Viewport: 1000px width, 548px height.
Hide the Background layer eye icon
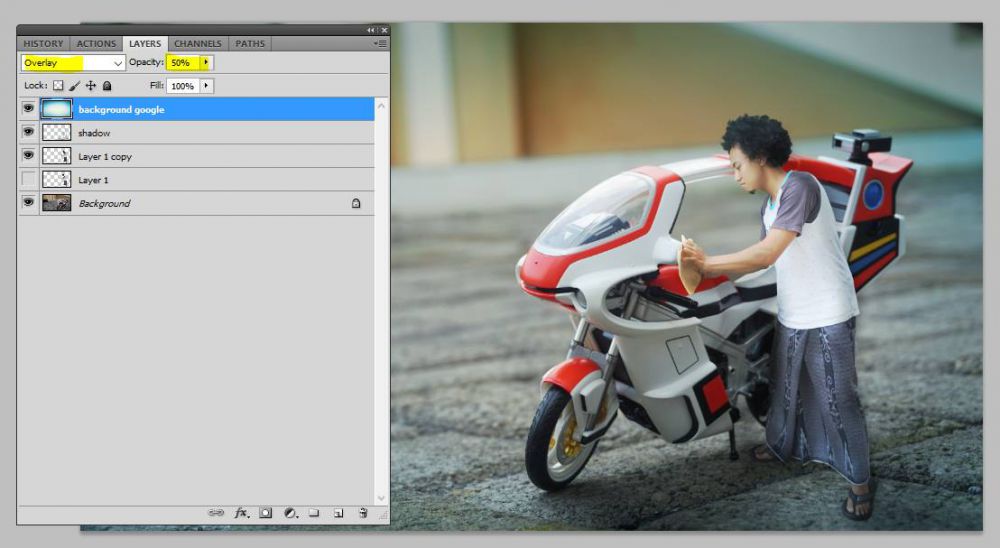(28, 203)
